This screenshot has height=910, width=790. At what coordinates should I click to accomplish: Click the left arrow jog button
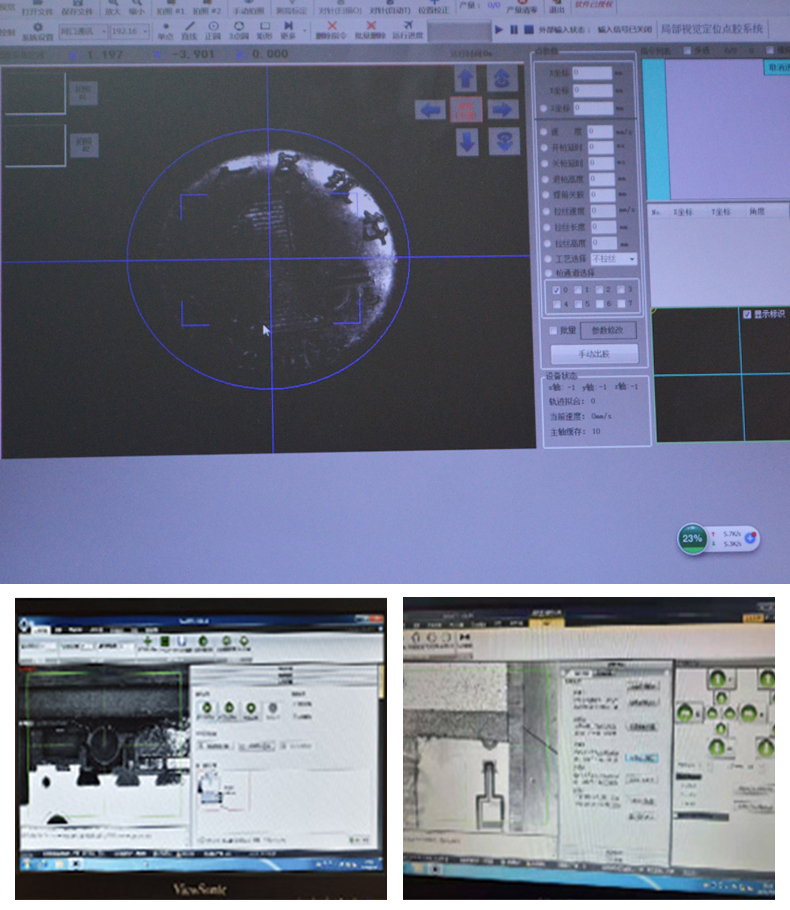tap(431, 110)
